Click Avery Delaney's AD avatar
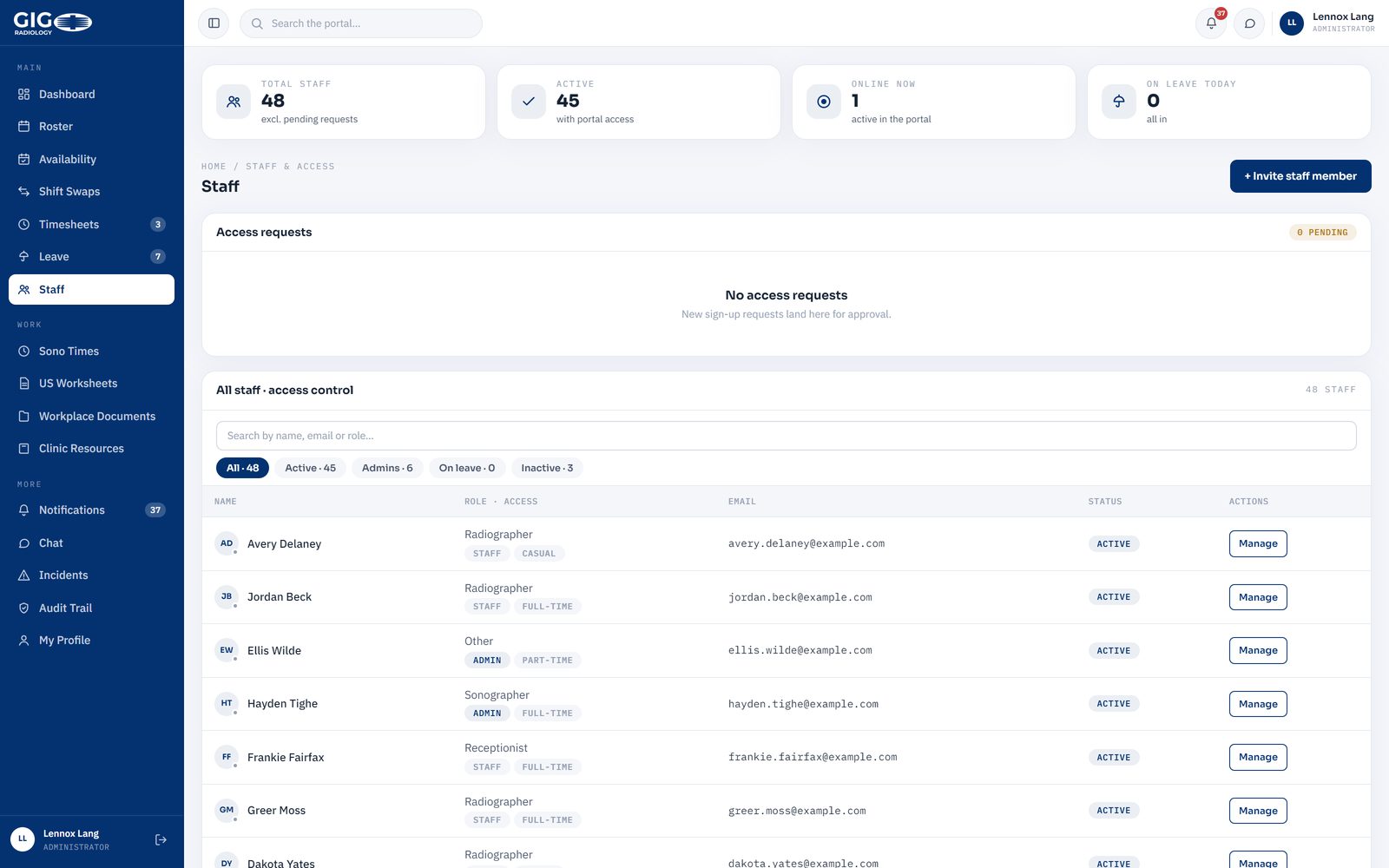The height and width of the screenshot is (868, 1389). pos(227,543)
